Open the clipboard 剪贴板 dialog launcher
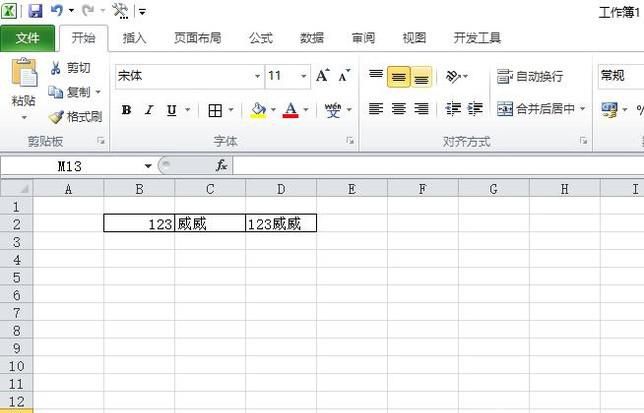Image resolution: width=644 pixels, height=413 pixels. click(101, 141)
